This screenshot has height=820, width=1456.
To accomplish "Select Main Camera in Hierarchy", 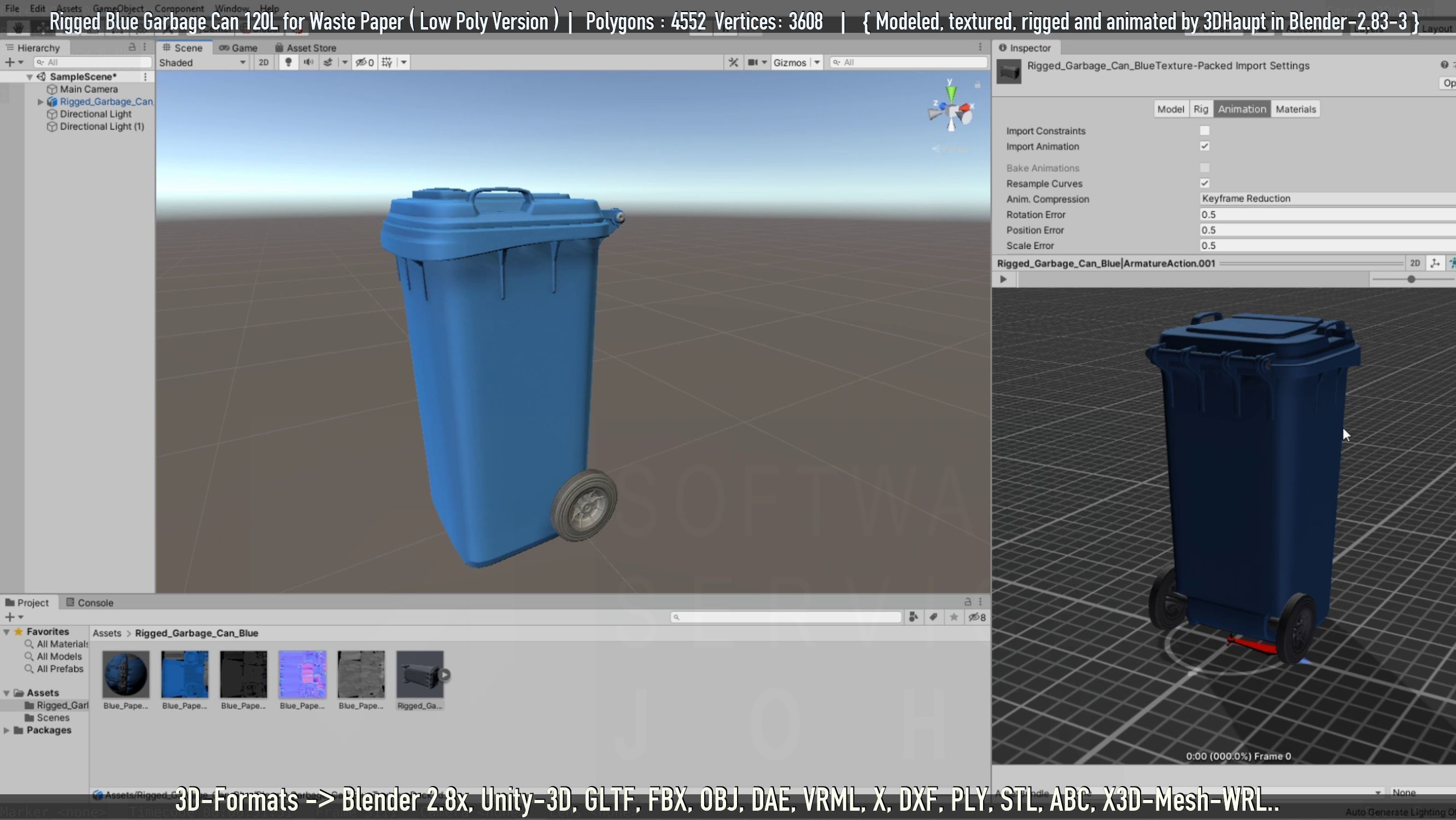I will coord(89,89).
